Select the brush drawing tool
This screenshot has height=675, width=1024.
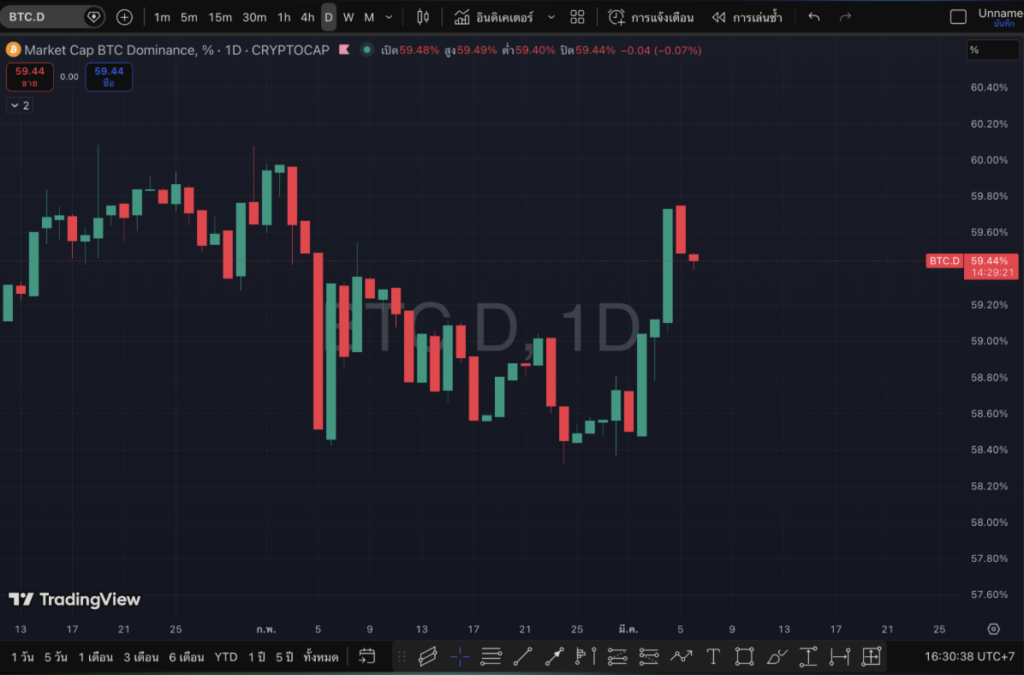(777, 657)
